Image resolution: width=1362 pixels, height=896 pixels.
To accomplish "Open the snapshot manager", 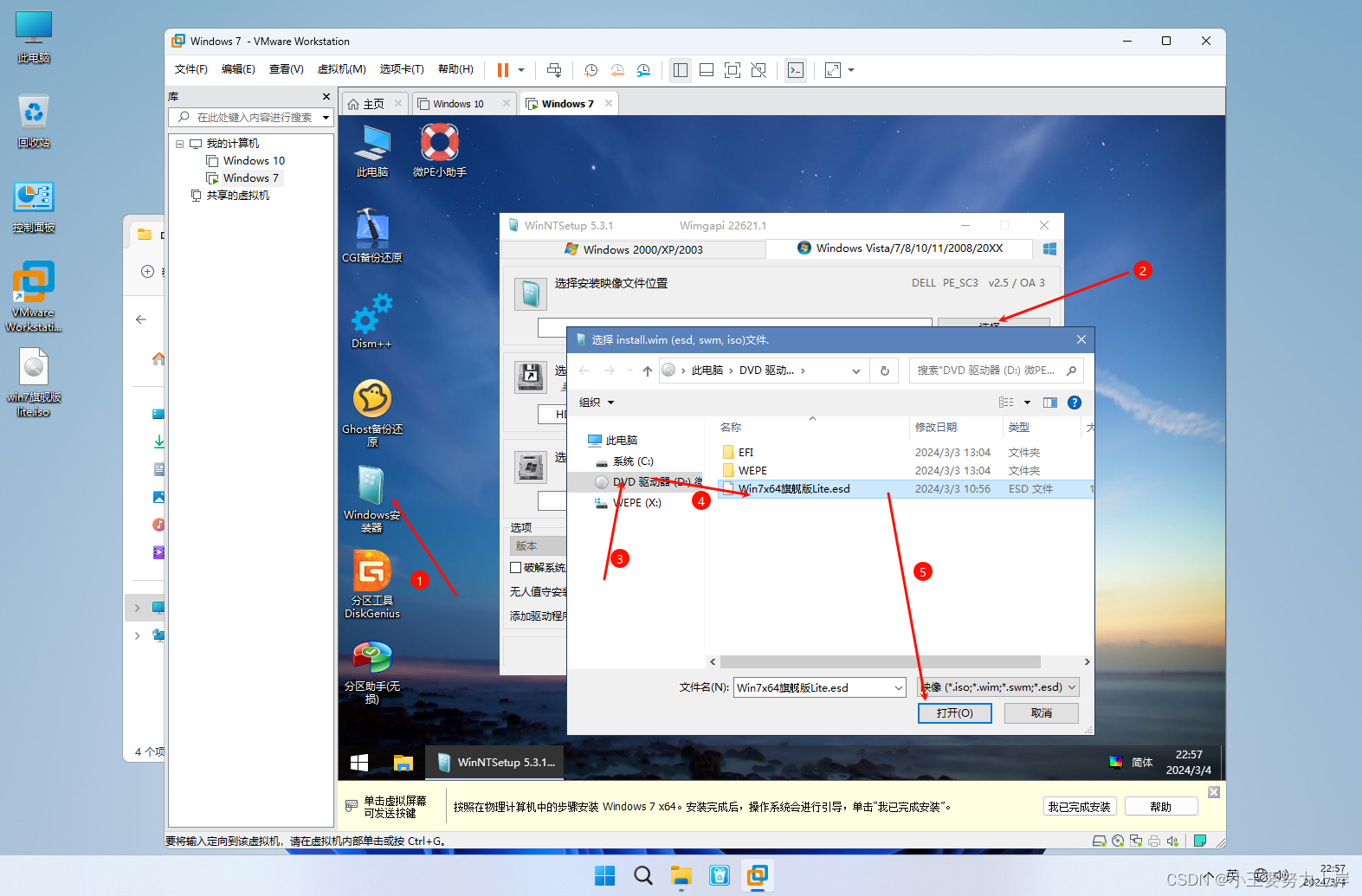I will pos(643,70).
